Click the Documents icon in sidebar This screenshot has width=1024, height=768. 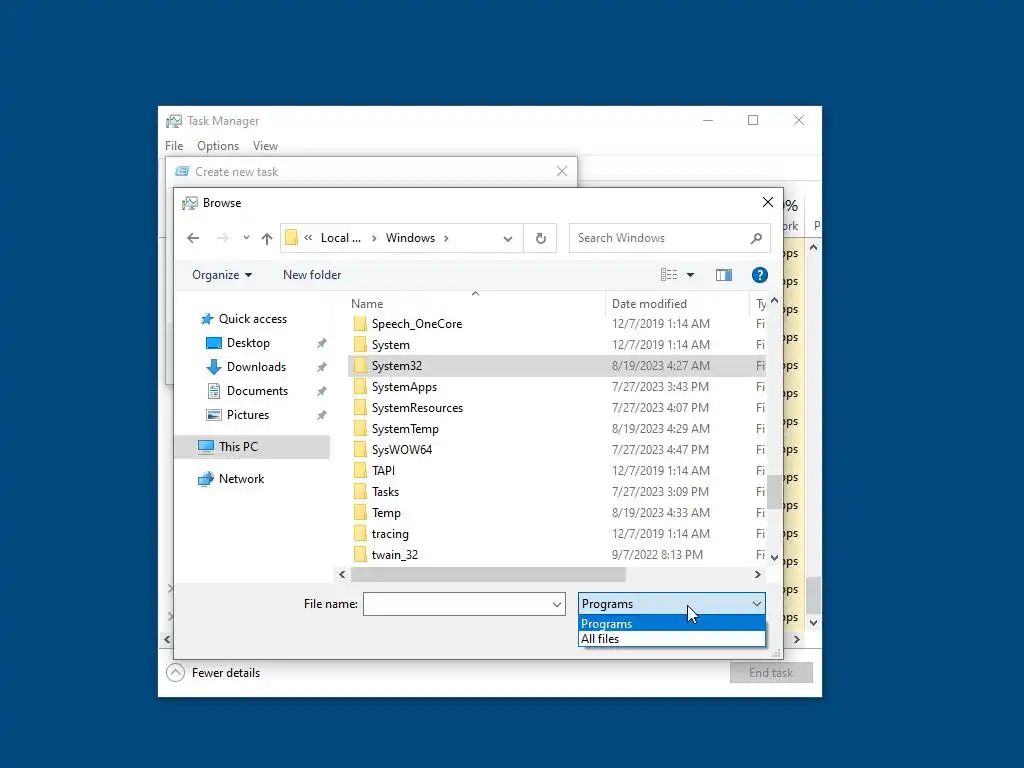click(214, 391)
